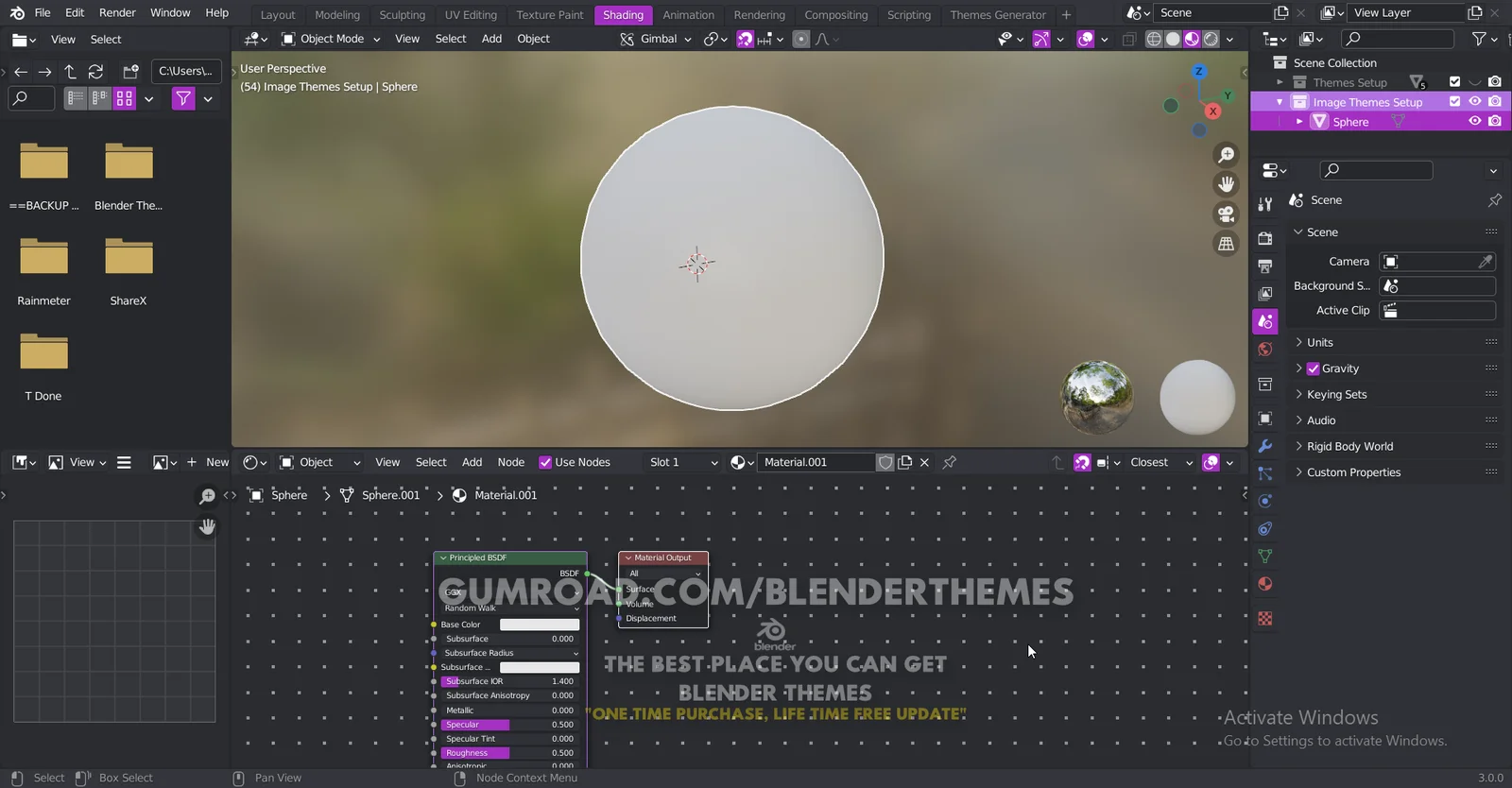Toggle the node editor pin icon

pyautogui.click(x=950, y=462)
